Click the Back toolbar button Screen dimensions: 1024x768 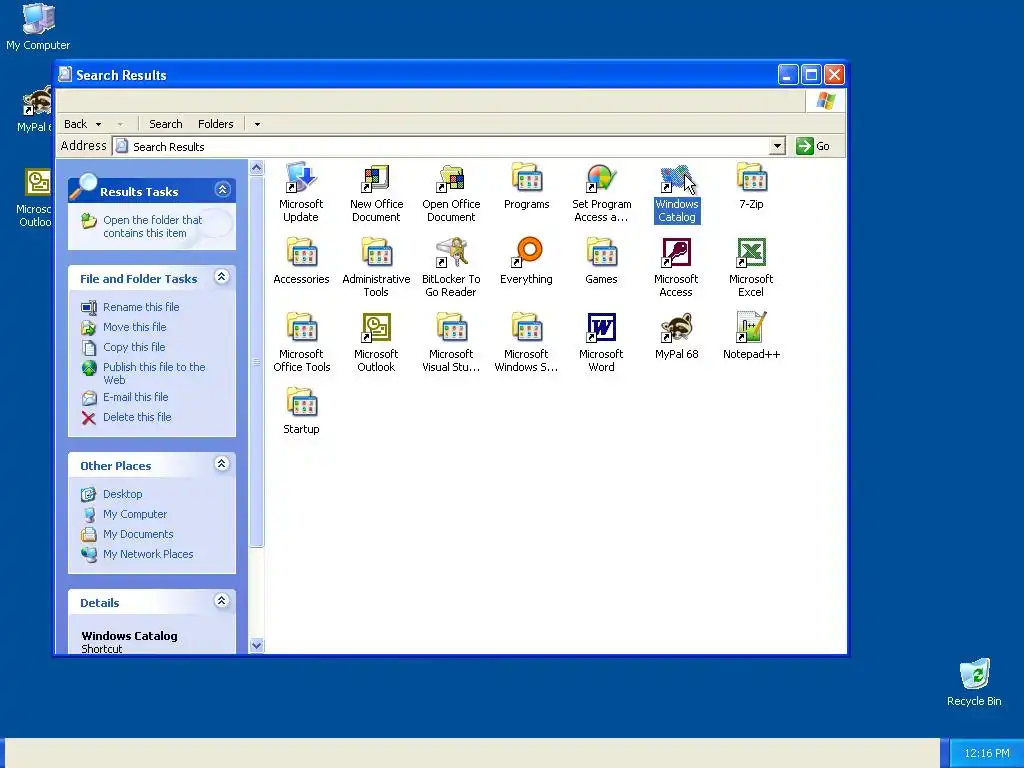pos(75,124)
